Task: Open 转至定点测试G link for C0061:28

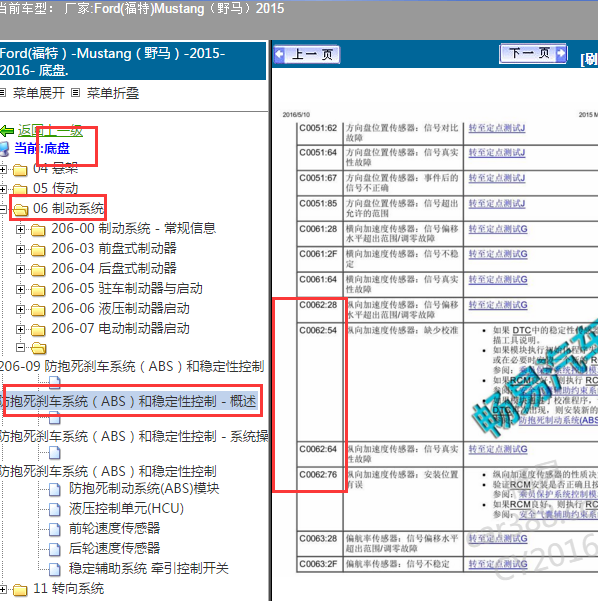Action: [498, 229]
